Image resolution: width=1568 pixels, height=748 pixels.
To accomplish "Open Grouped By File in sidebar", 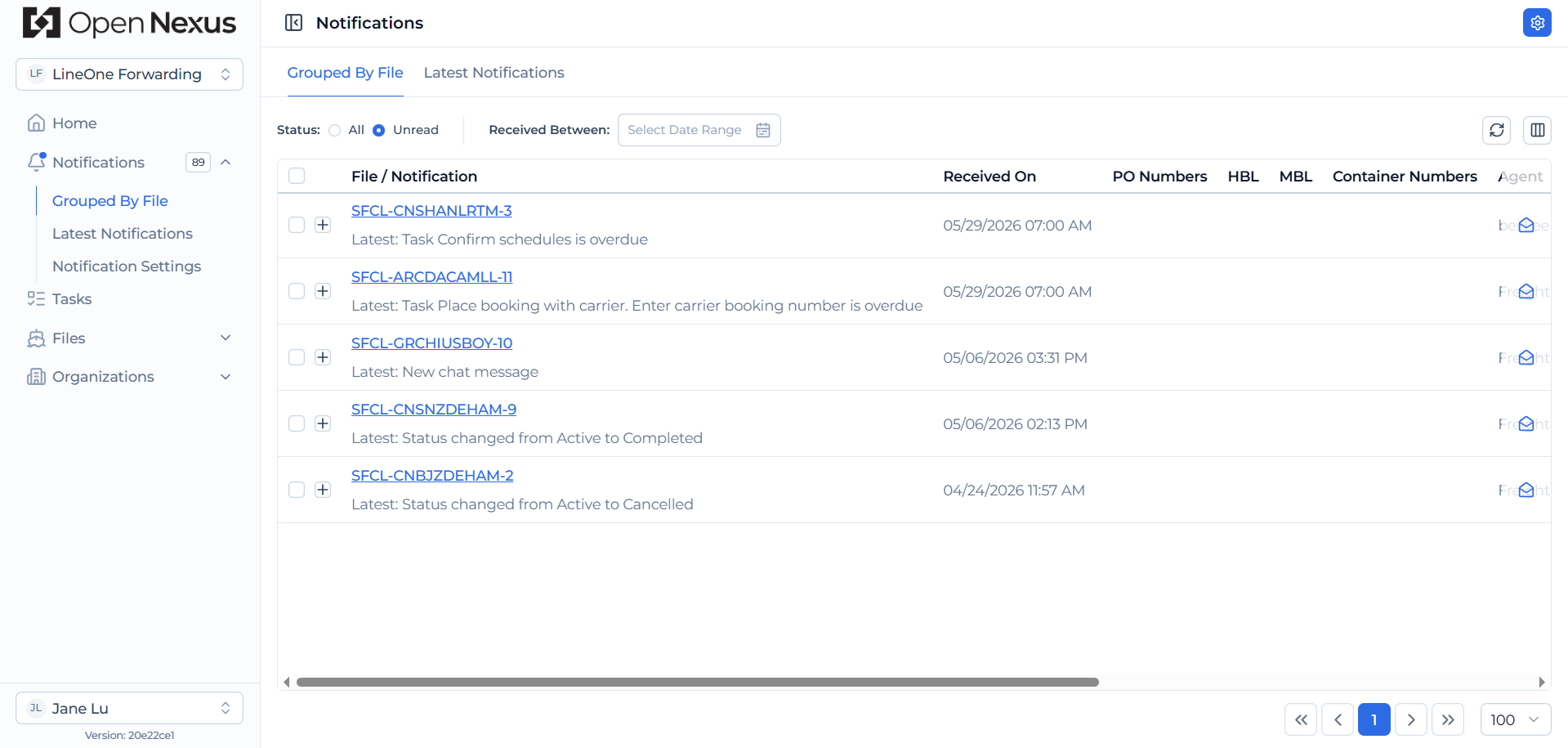I will coord(110,201).
